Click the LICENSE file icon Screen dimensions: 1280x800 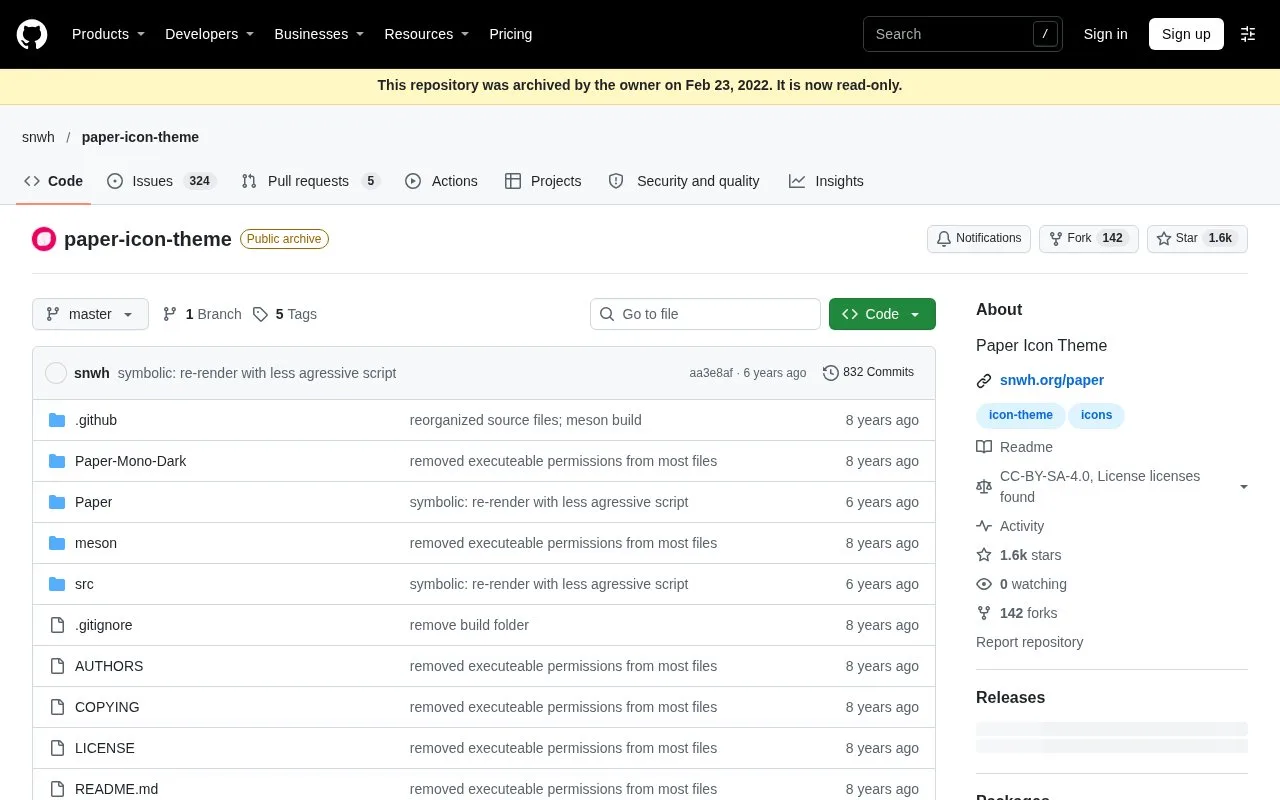[x=57, y=748]
